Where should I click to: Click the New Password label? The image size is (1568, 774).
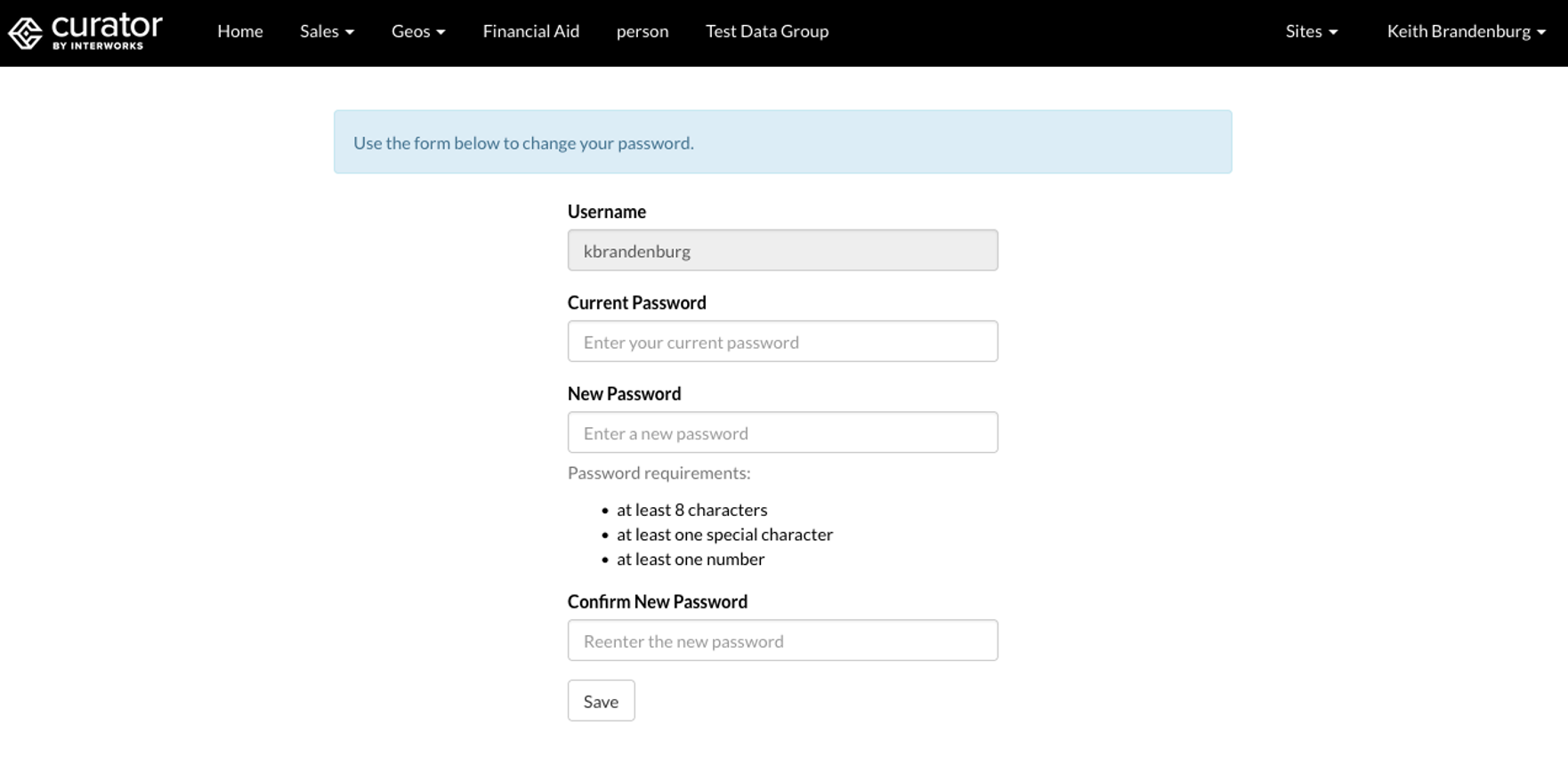[625, 393]
